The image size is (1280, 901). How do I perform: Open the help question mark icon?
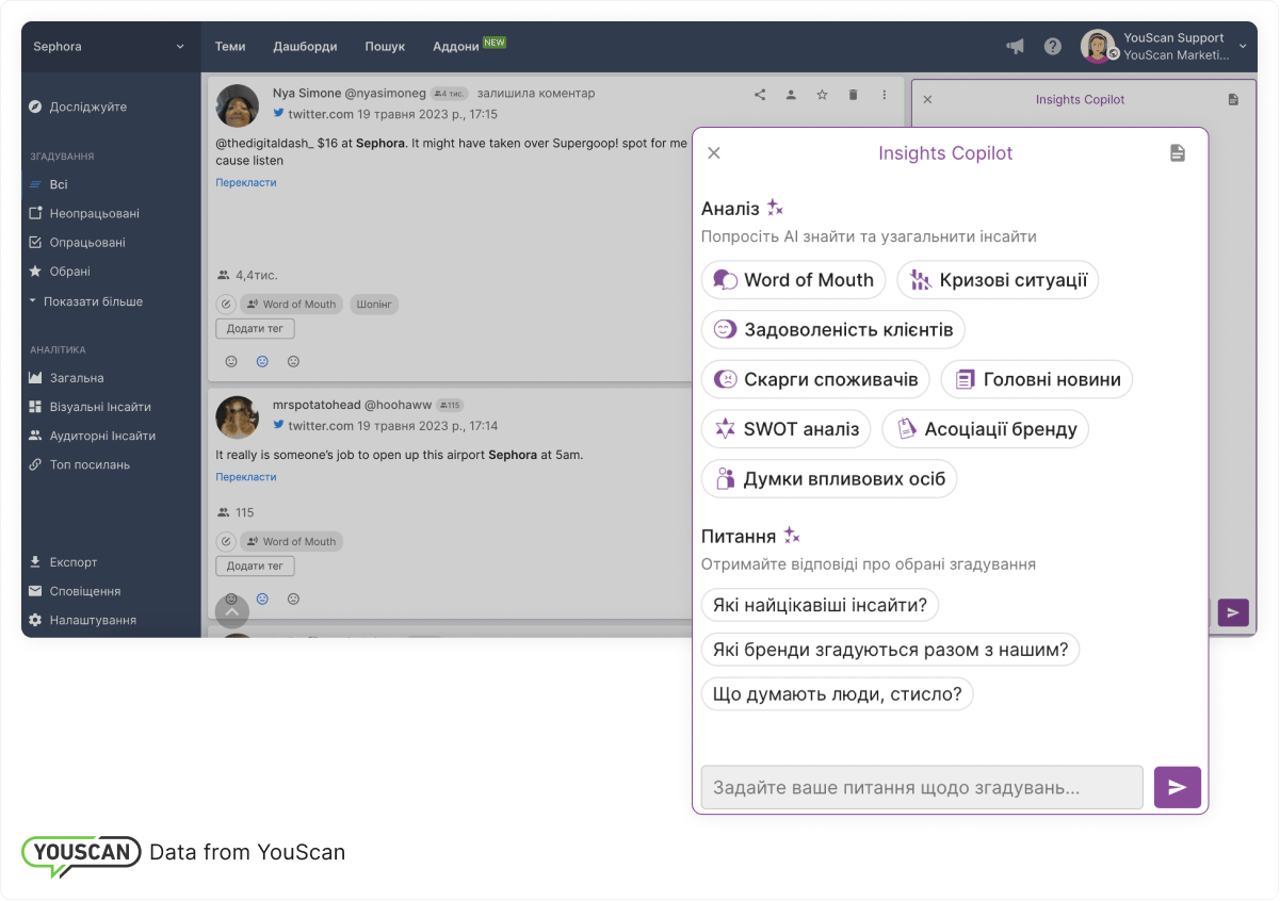[x=1051, y=46]
